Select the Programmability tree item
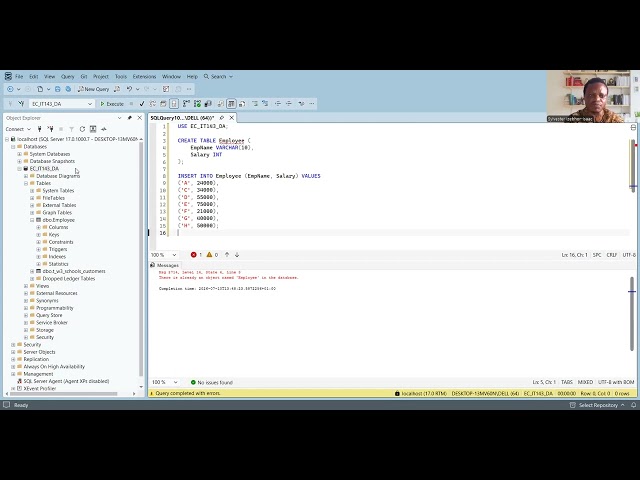640x480 pixels. tap(55, 308)
